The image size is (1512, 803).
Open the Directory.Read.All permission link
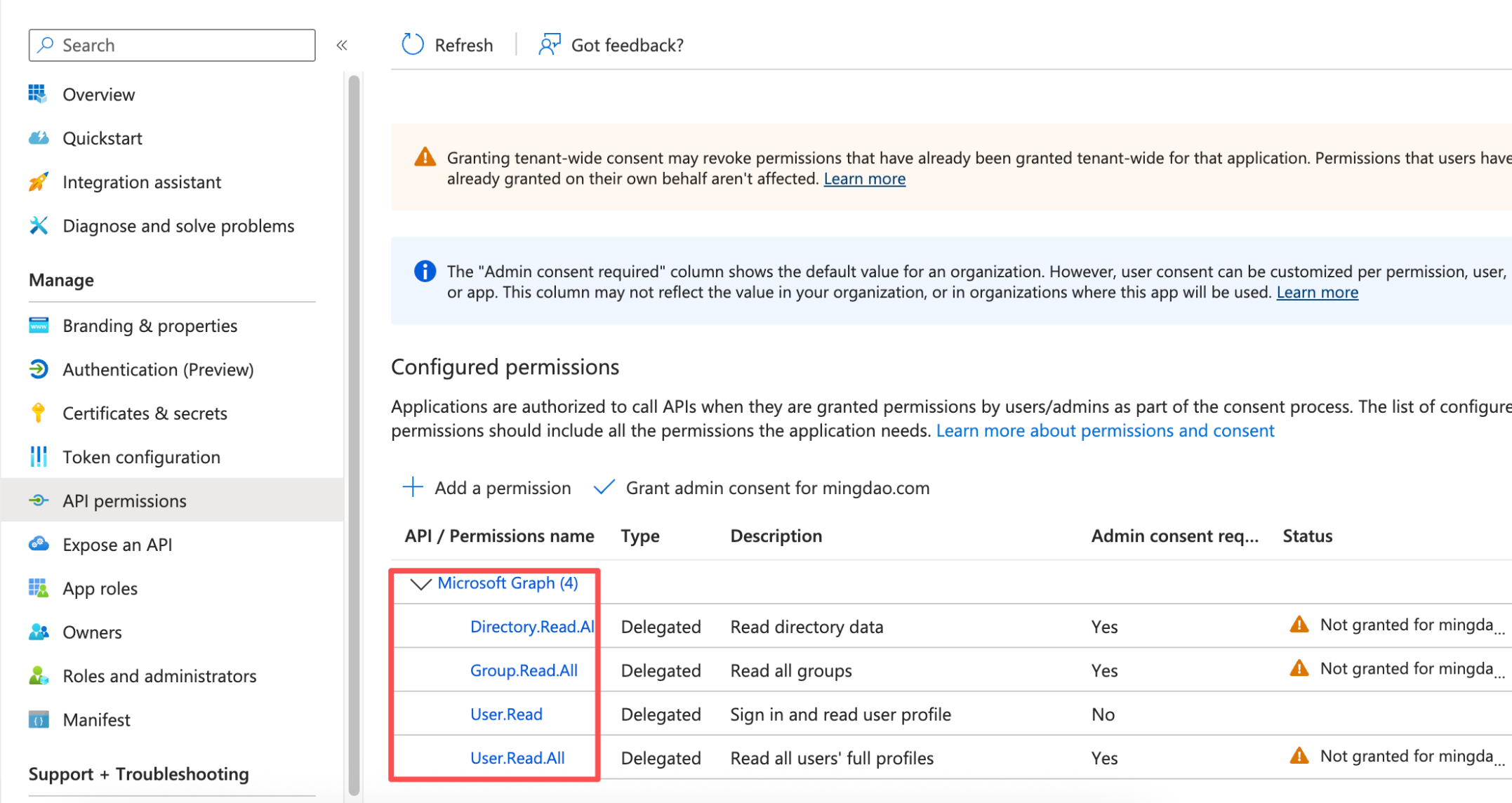pyautogui.click(x=532, y=627)
